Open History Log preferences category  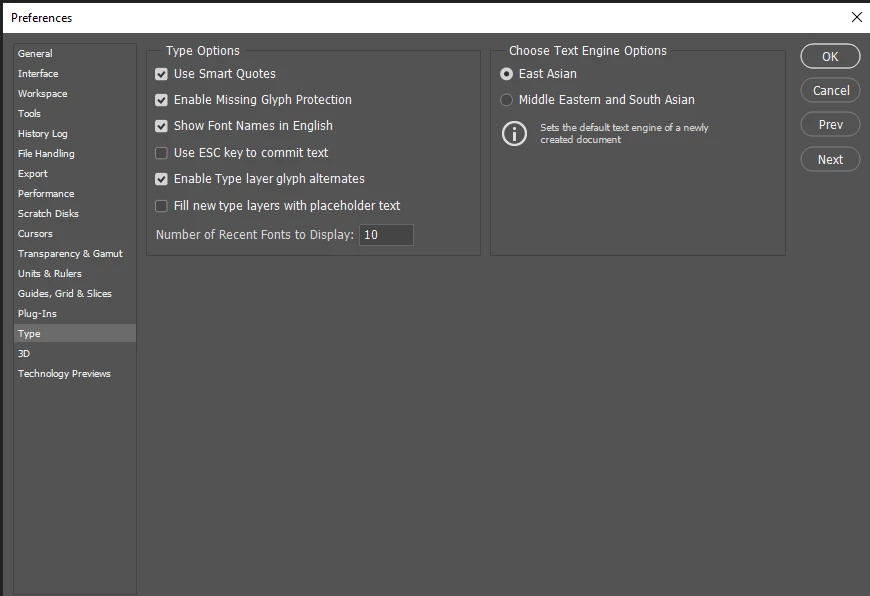click(x=75, y=133)
